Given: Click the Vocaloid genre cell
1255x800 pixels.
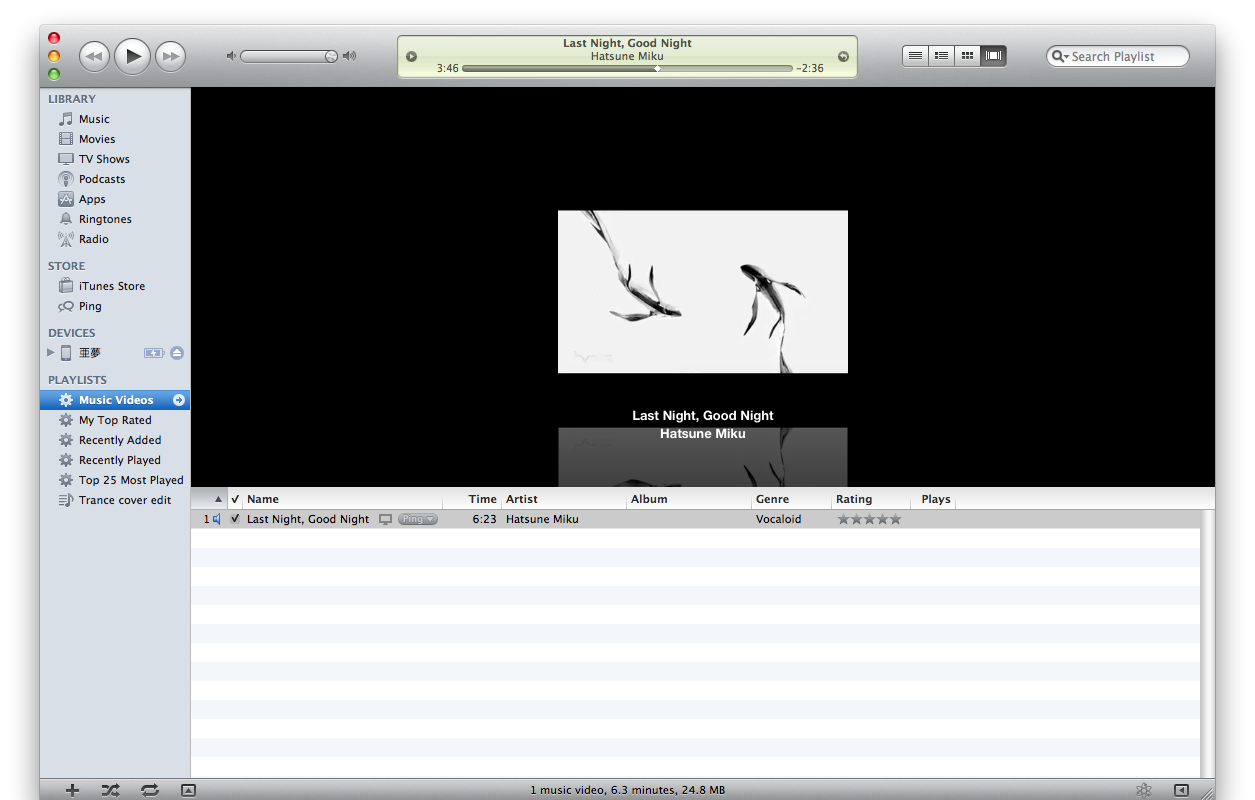Looking at the screenshot, I should (778, 519).
